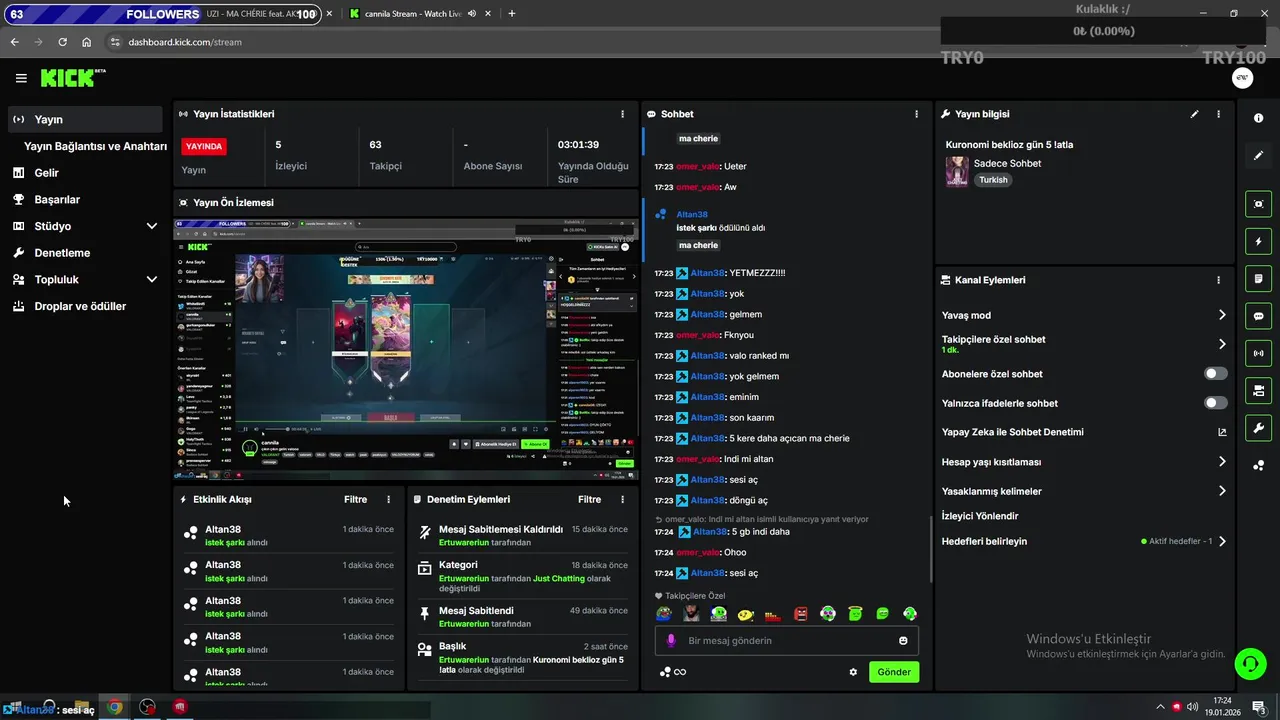Toggle the activity feed lightning icon in the sidebar
This screenshot has width=1280, height=720.
[x=1258, y=241]
